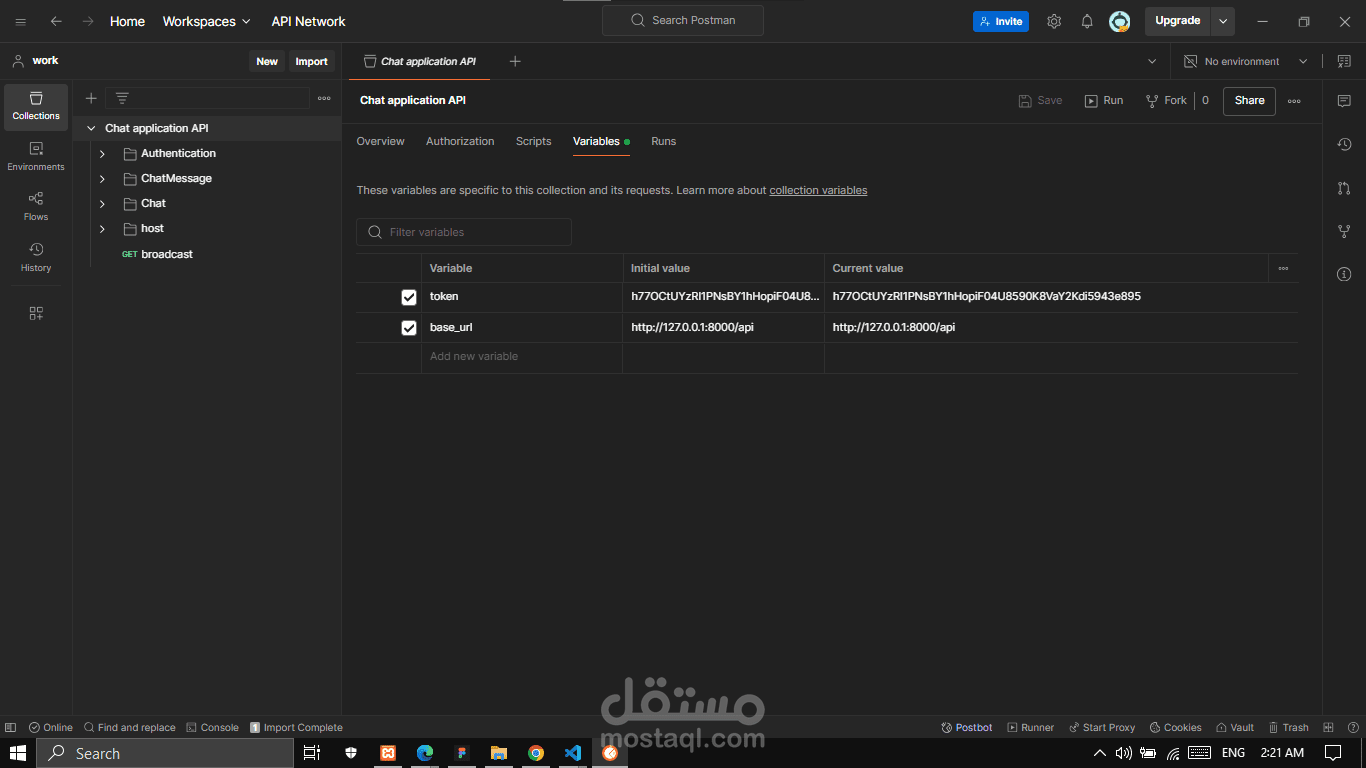Open notifications bell
This screenshot has height=768, width=1366.
1087,21
